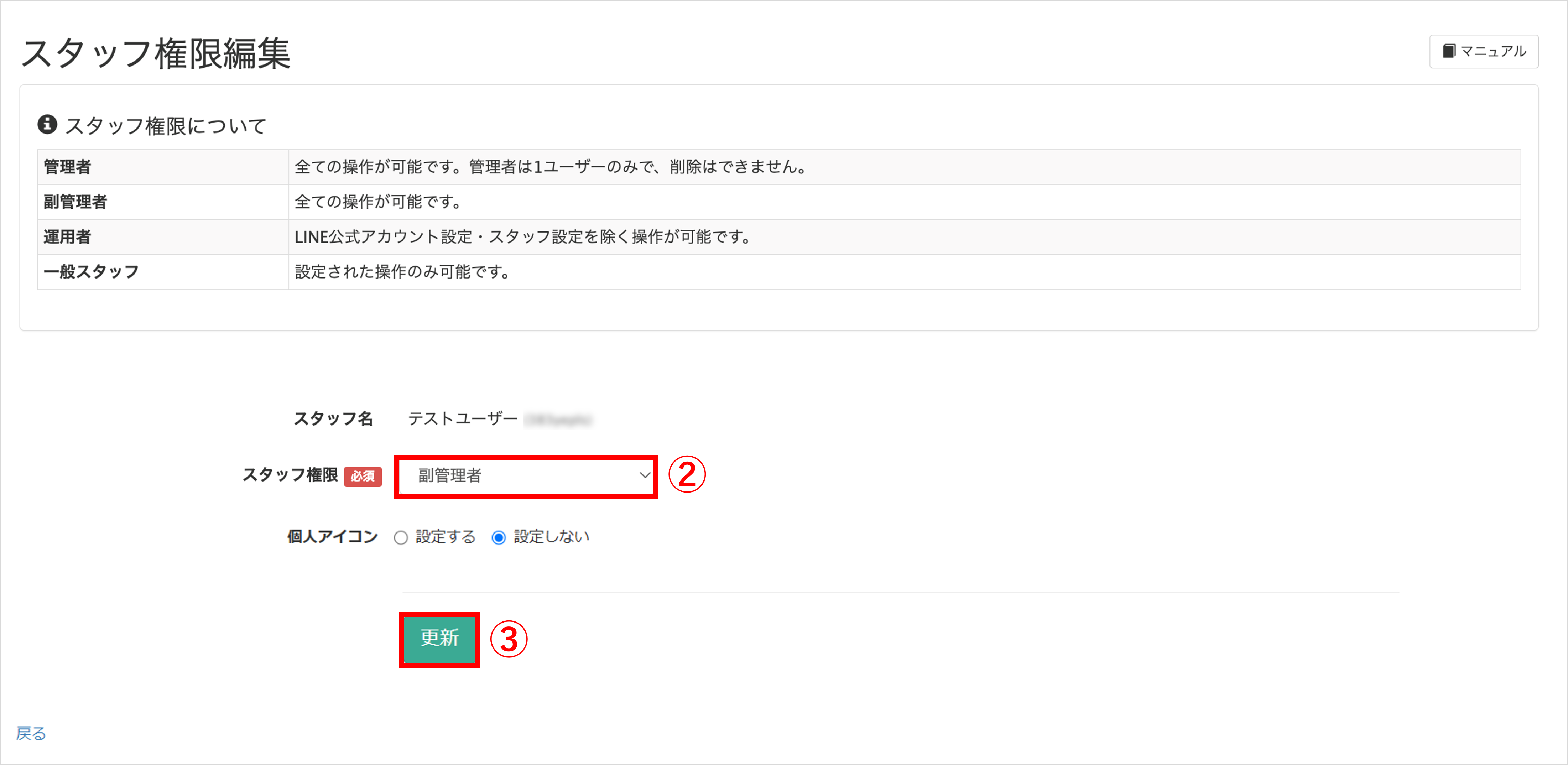
Task: Click the 管理者 row in permissions table
Action: pos(778,167)
